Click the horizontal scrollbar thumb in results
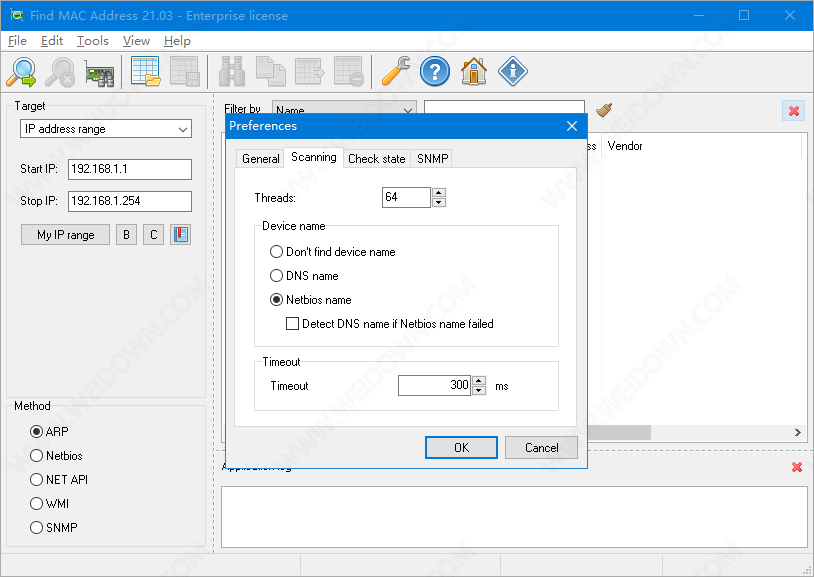Image resolution: width=814 pixels, height=577 pixels. pyautogui.click(x=619, y=432)
